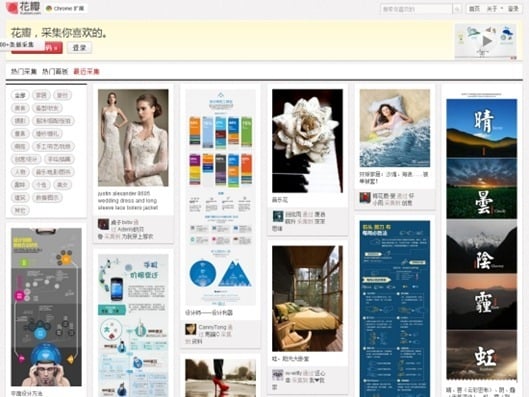
Task: Select the 婚纱婚礼 category tag
Action: (47, 134)
